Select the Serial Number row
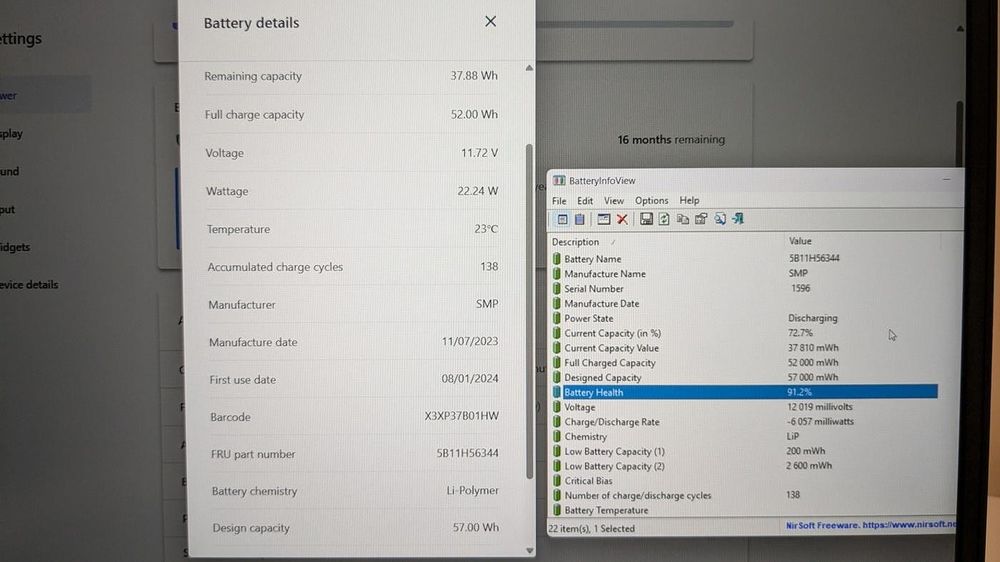 (x=744, y=288)
